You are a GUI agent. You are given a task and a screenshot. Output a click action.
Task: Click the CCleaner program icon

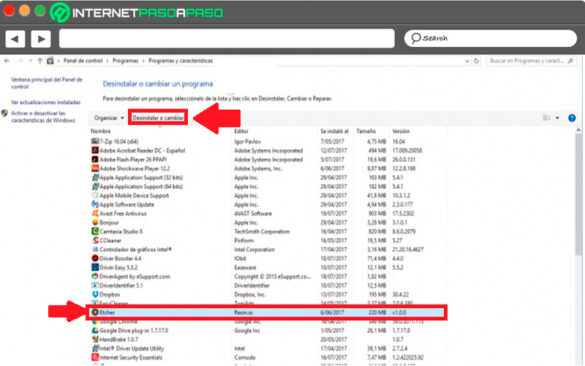pyautogui.click(x=95, y=240)
